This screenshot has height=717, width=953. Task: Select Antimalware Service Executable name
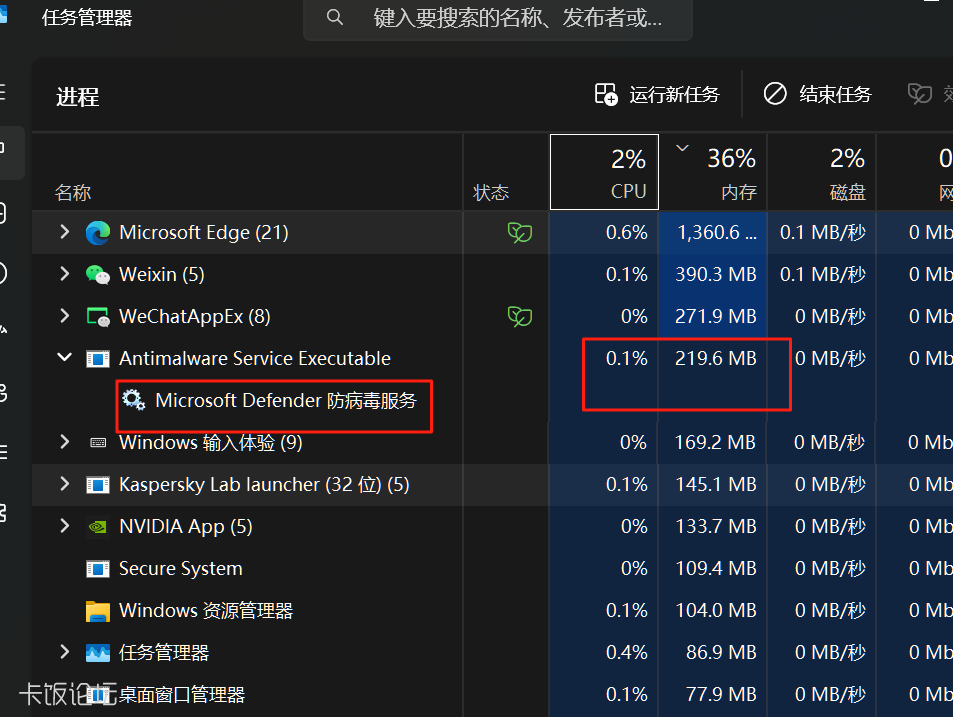click(x=255, y=358)
